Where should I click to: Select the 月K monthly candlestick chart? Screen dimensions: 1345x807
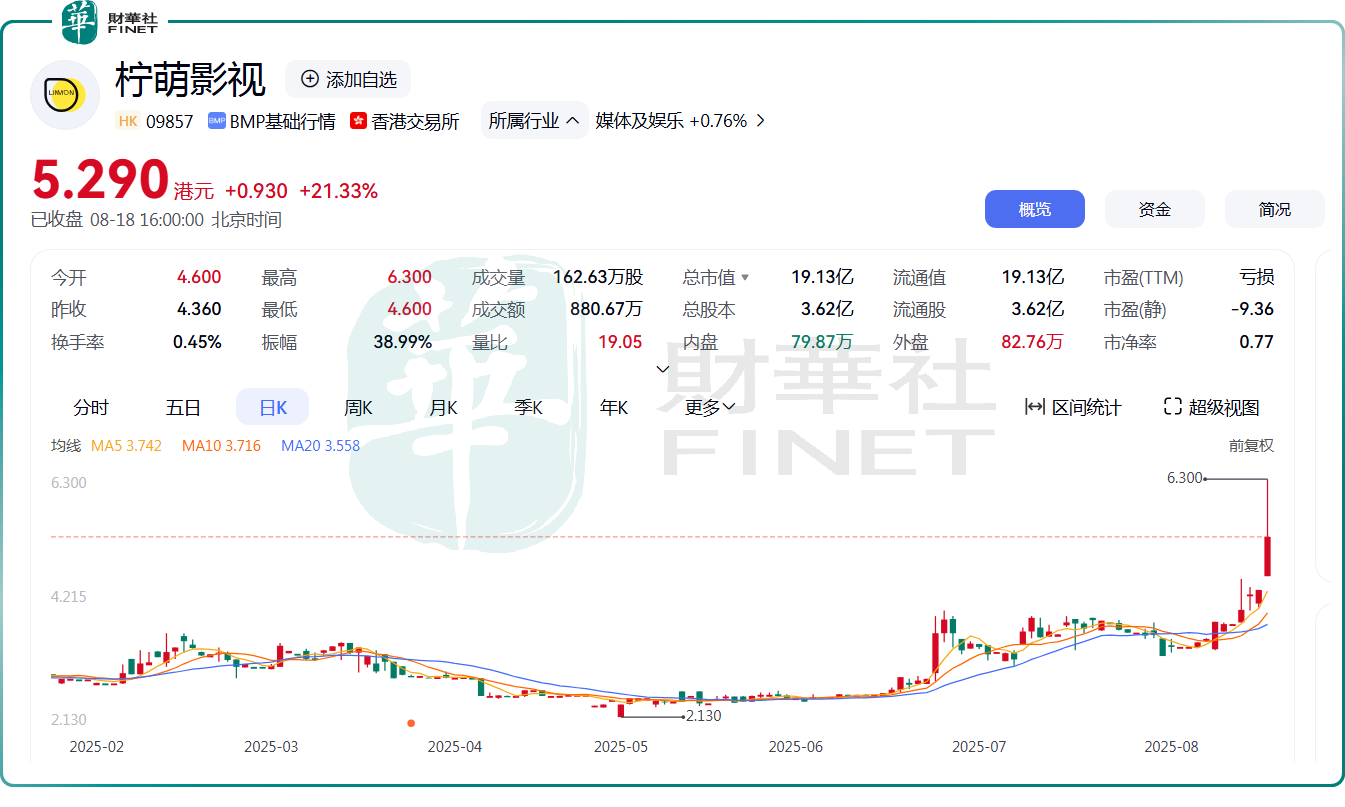443,407
